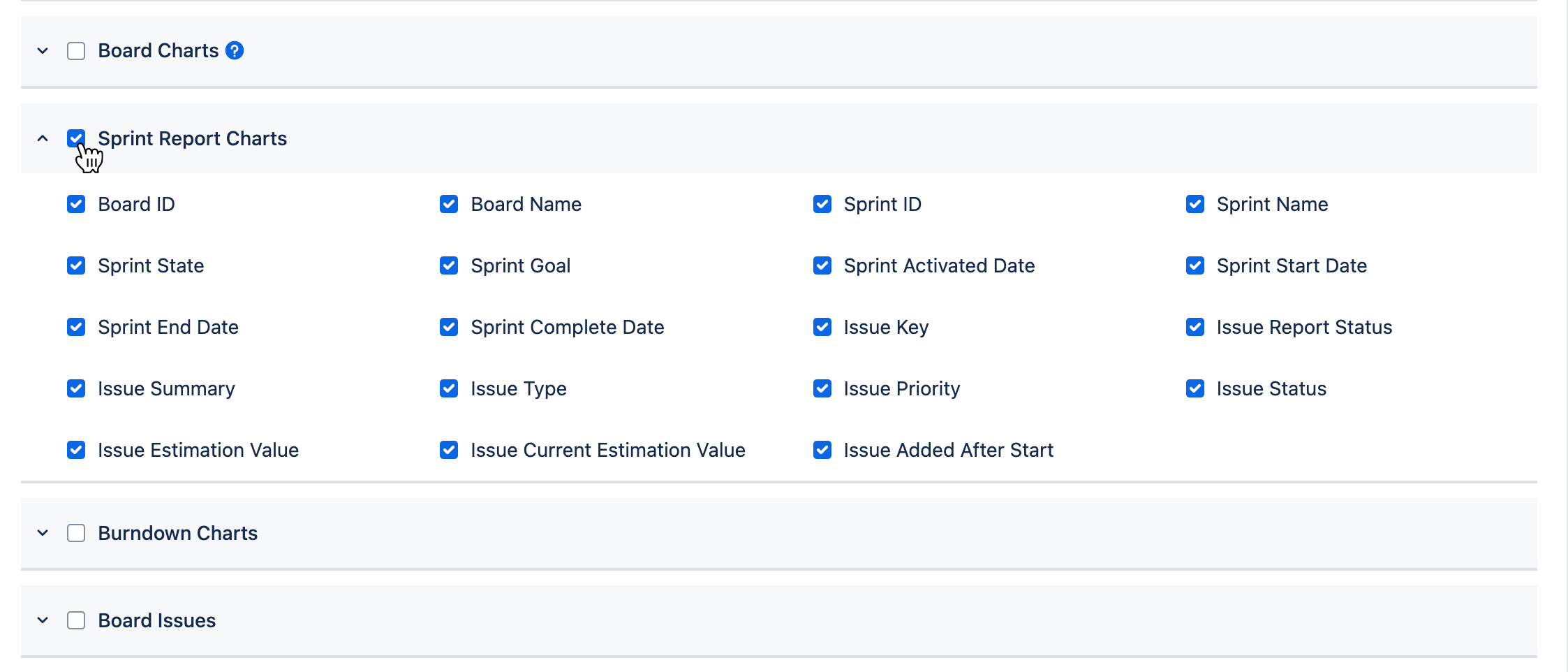Expand the Board Charts section
This screenshot has height=672, width=1568.
(42, 50)
